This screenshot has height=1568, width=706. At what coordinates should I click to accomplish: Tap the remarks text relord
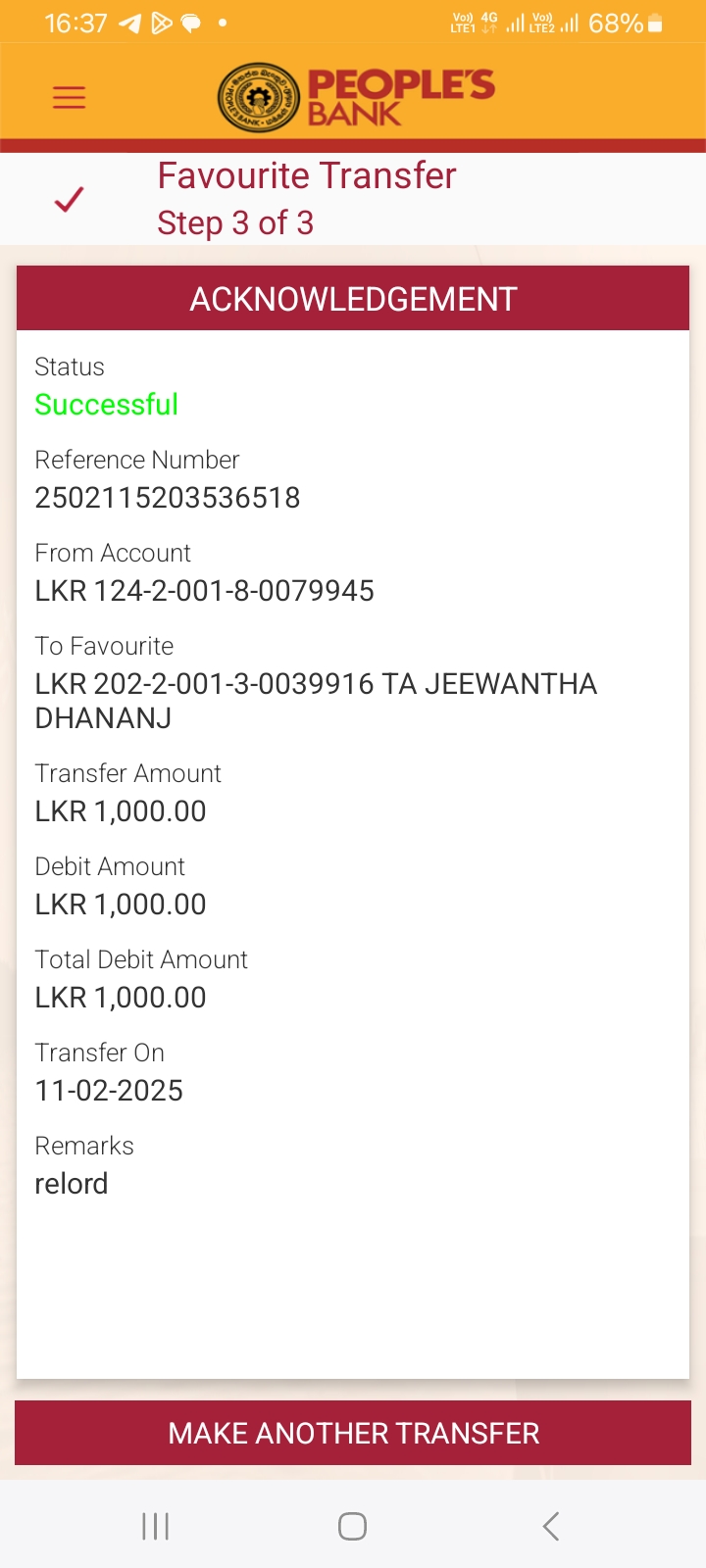[x=72, y=1184]
